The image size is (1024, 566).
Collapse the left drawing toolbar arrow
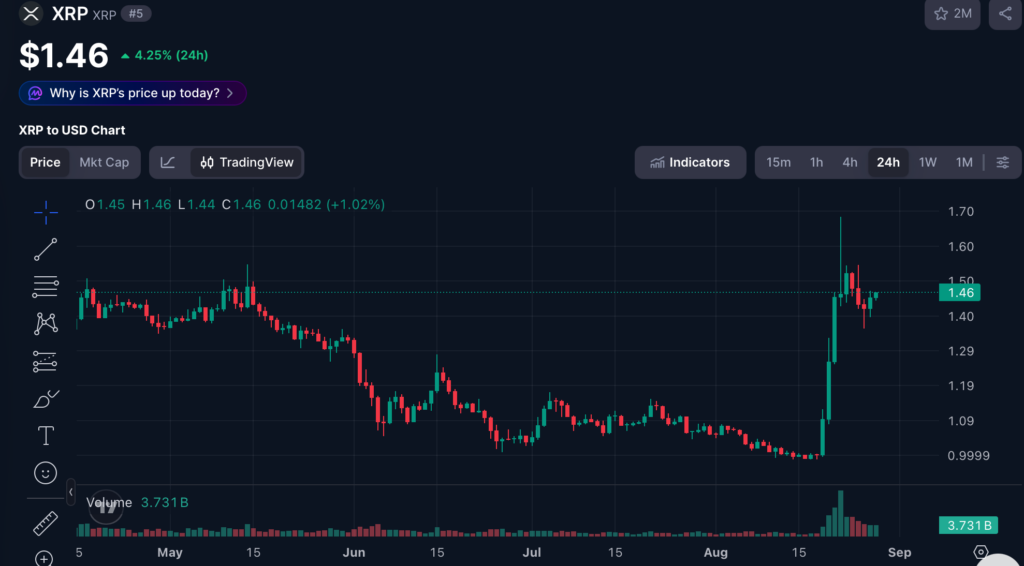[71, 492]
